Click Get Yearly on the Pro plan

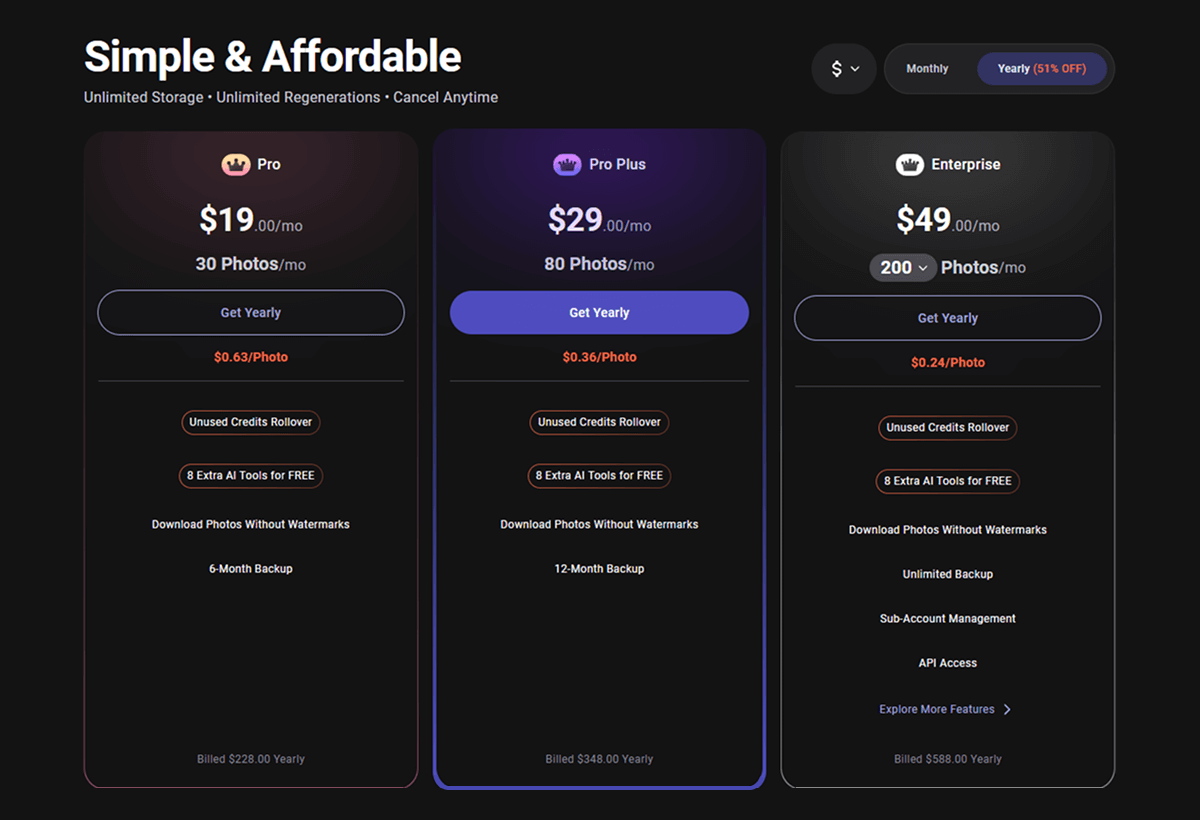point(250,313)
